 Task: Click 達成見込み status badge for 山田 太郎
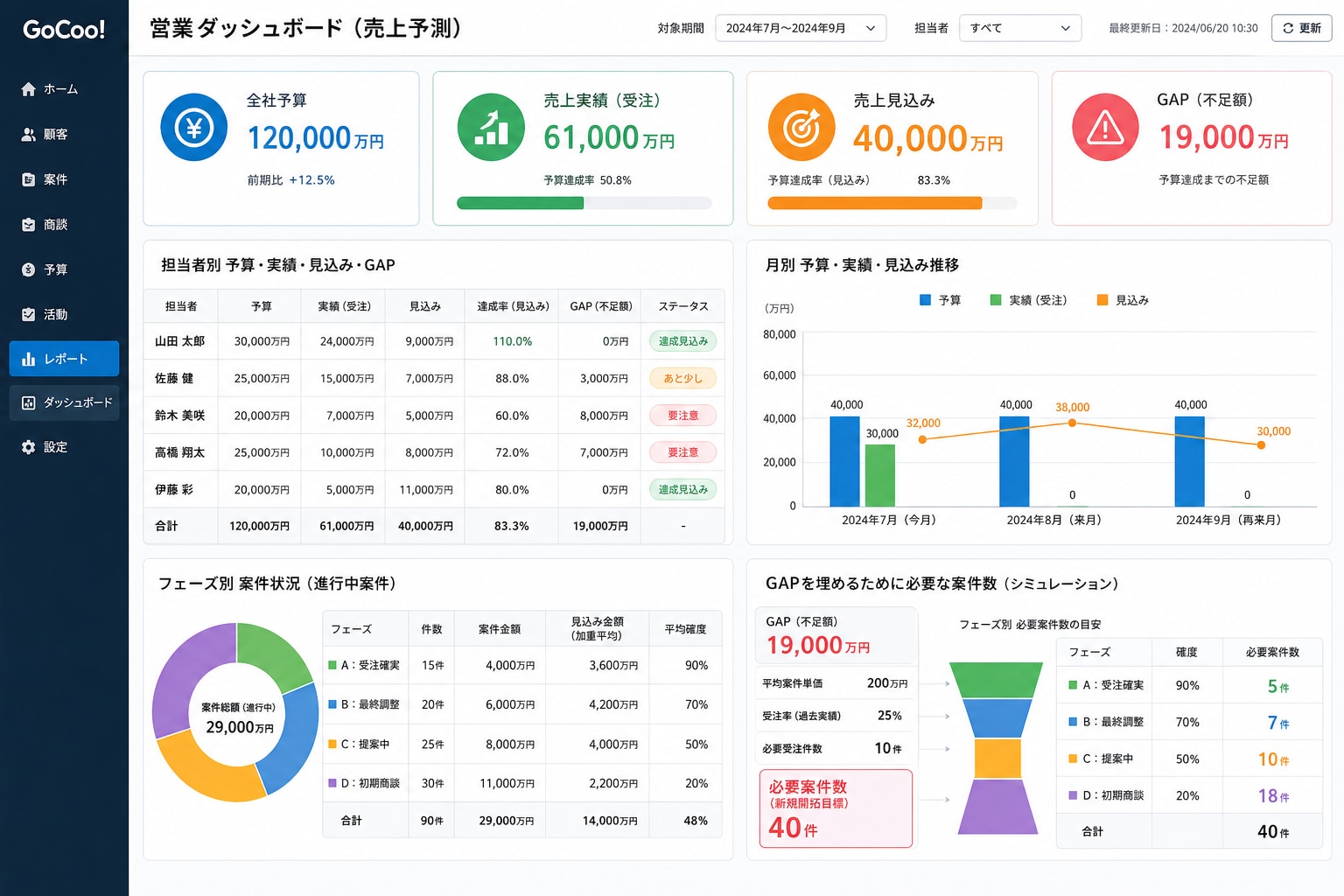[x=682, y=341]
